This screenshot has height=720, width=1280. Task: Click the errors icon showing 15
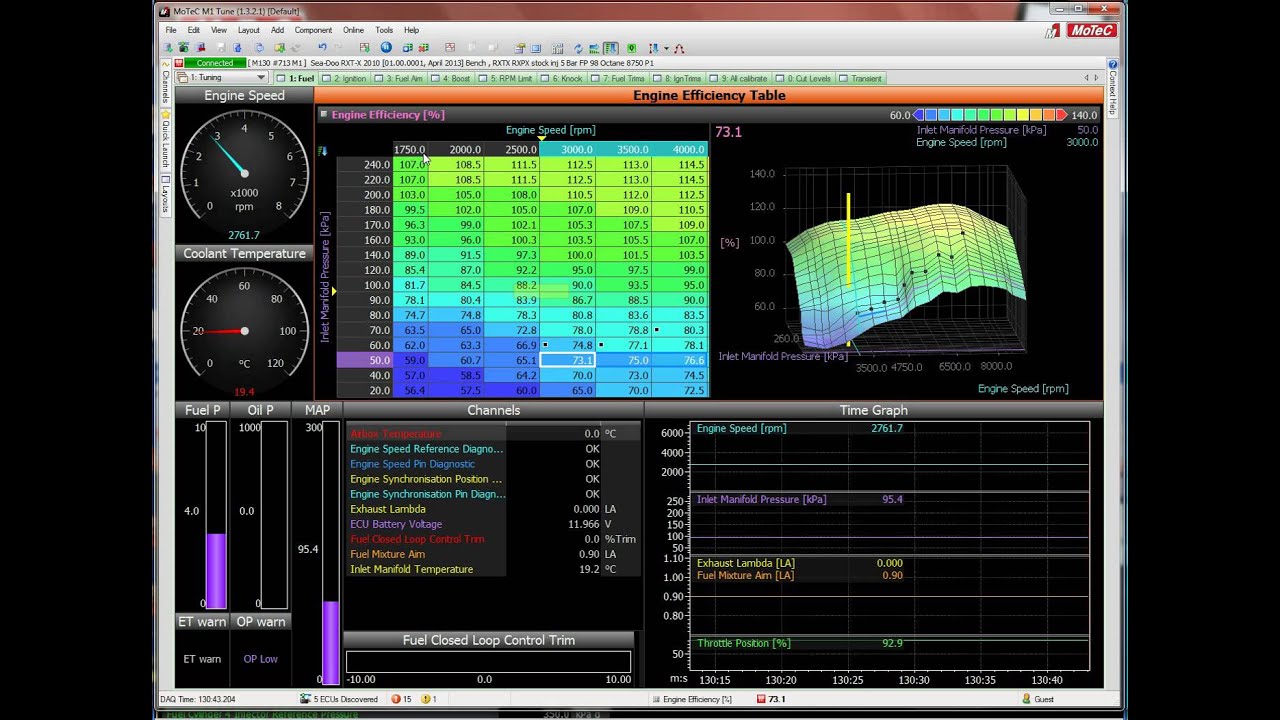pos(396,699)
